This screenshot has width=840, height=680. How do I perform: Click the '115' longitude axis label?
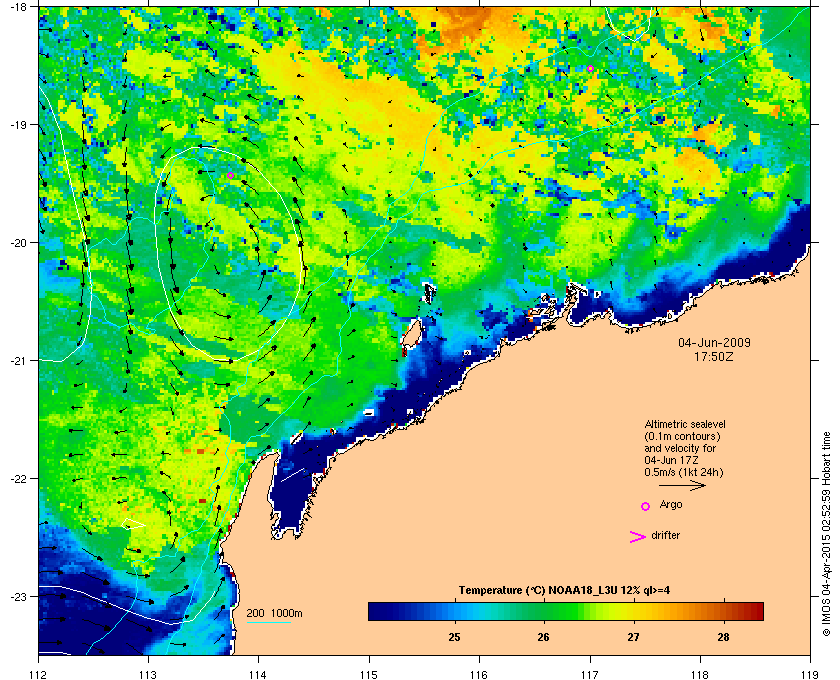click(x=369, y=675)
